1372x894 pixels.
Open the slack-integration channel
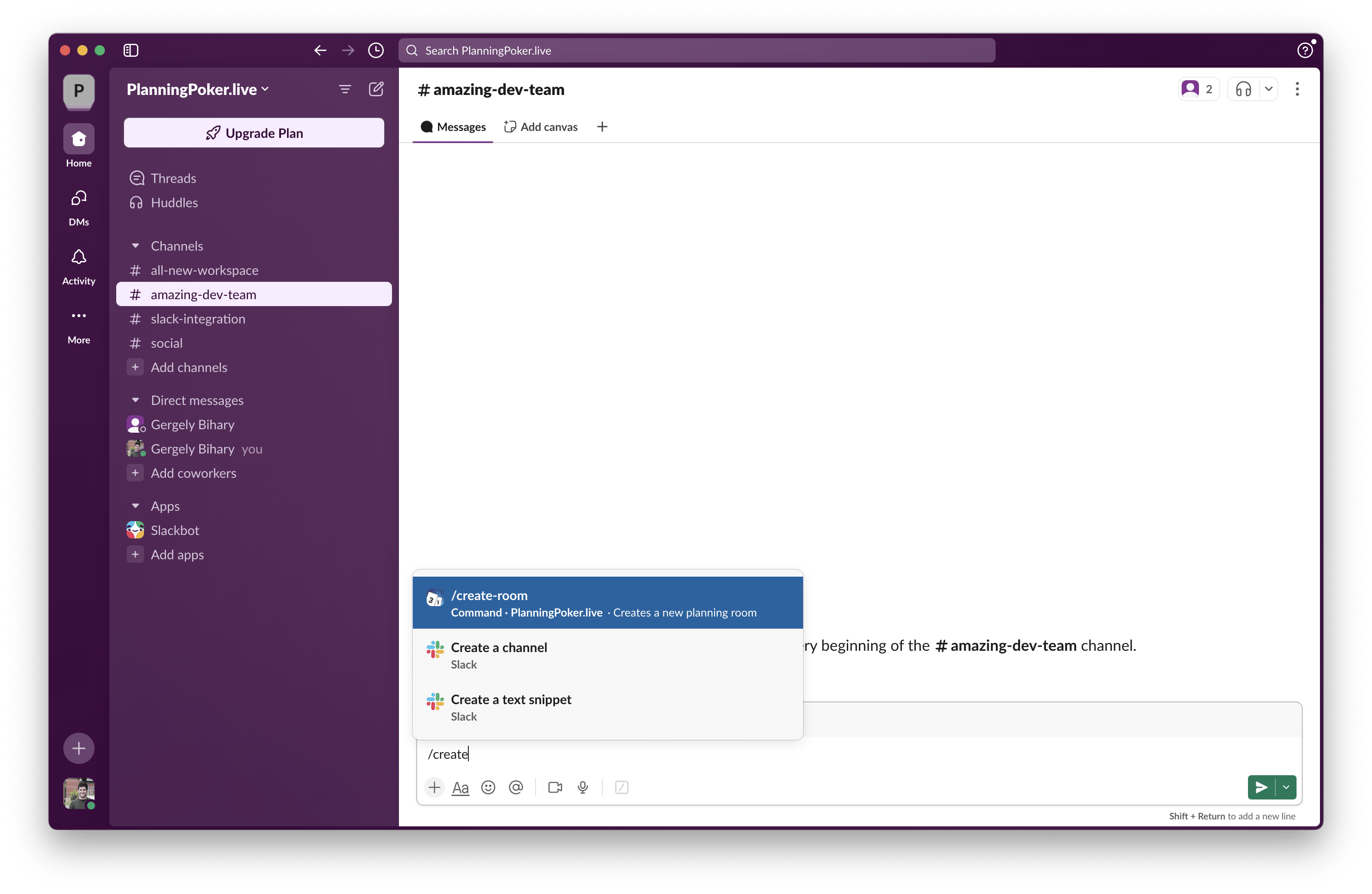click(x=254, y=318)
